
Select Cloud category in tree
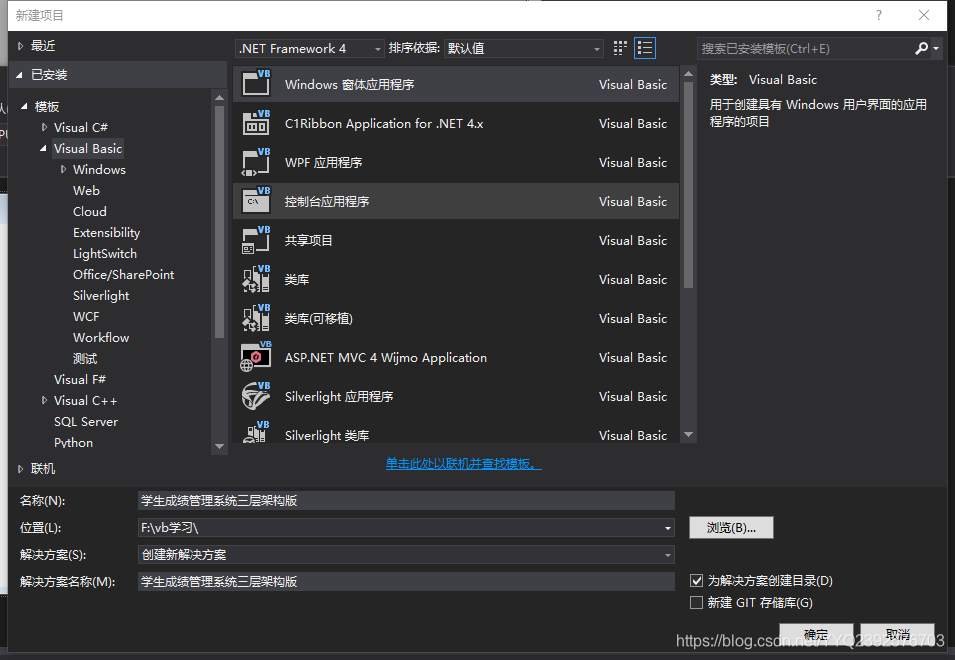pos(90,211)
